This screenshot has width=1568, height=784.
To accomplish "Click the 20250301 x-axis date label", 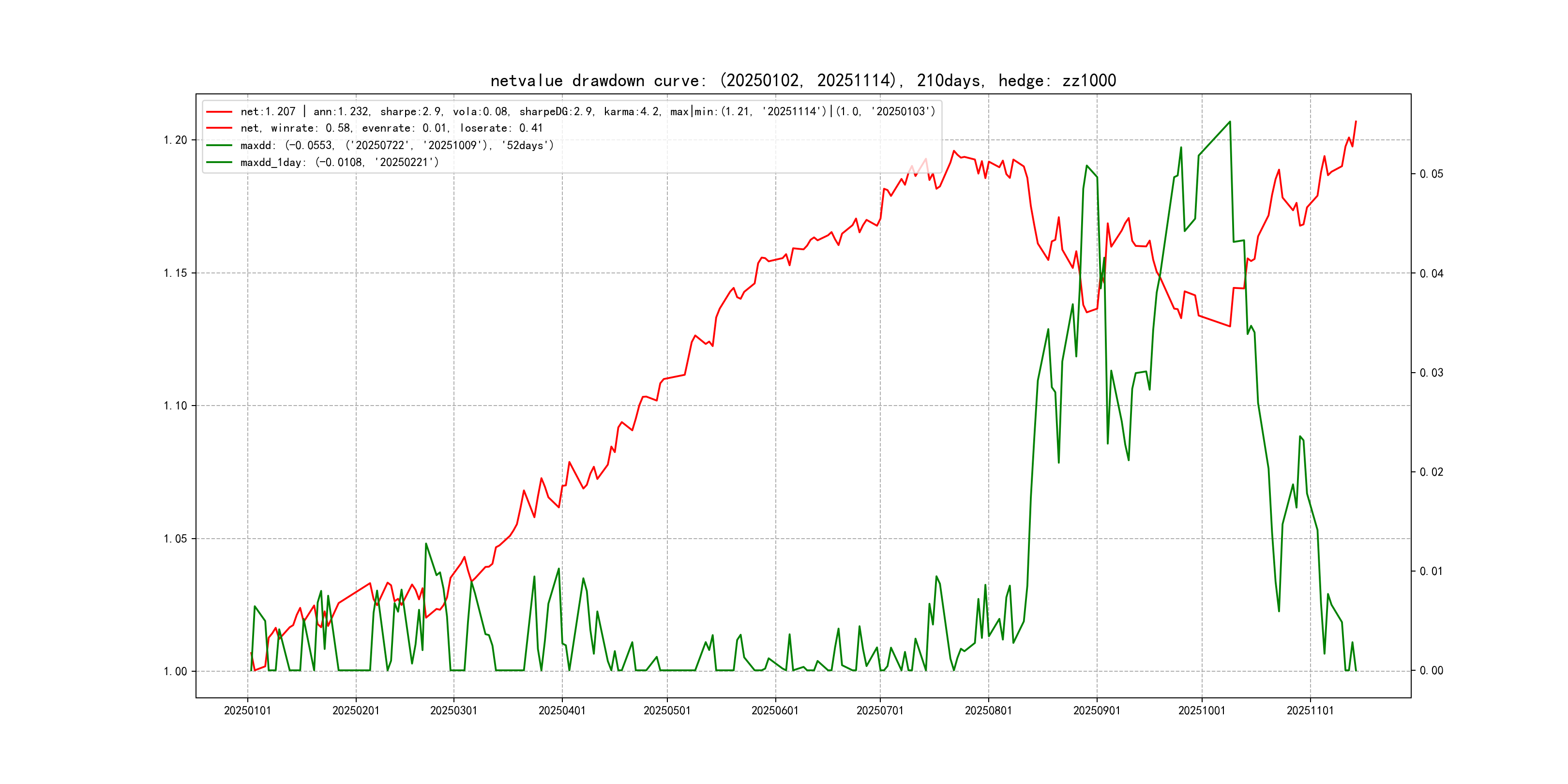I will click(453, 711).
